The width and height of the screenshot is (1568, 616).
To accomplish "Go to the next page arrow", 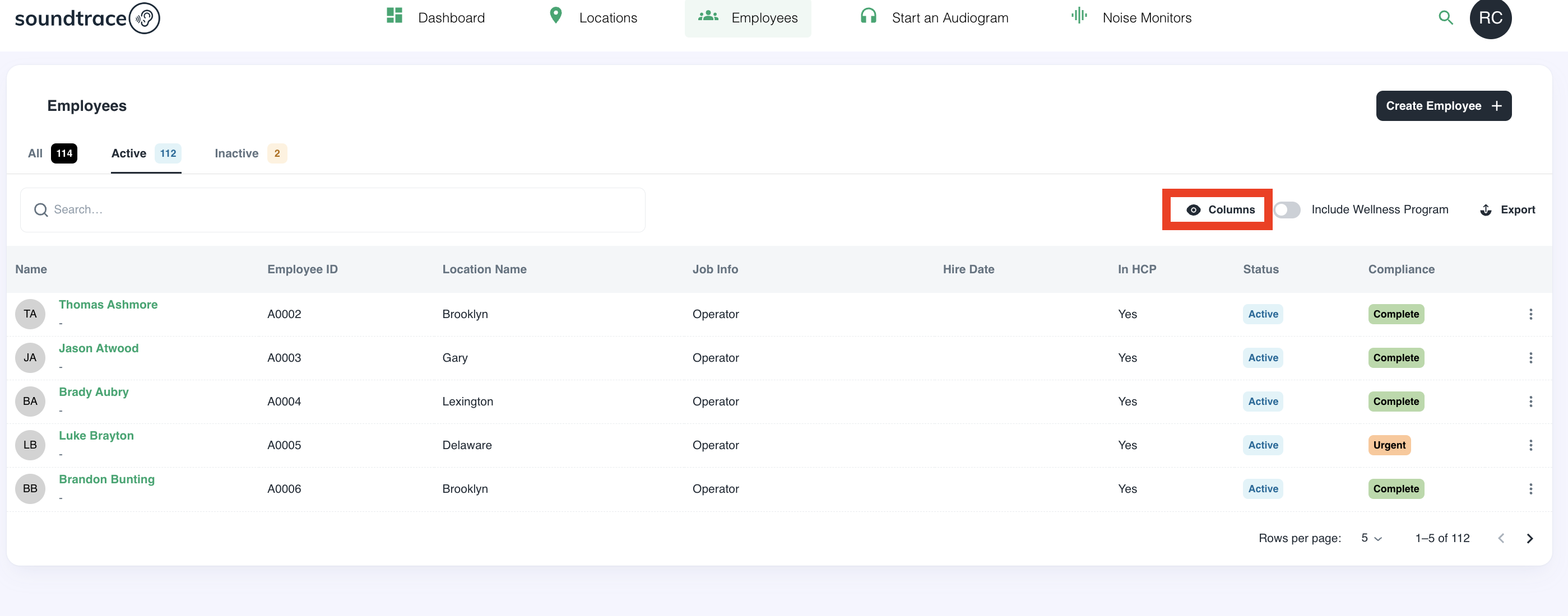I will click(1529, 539).
